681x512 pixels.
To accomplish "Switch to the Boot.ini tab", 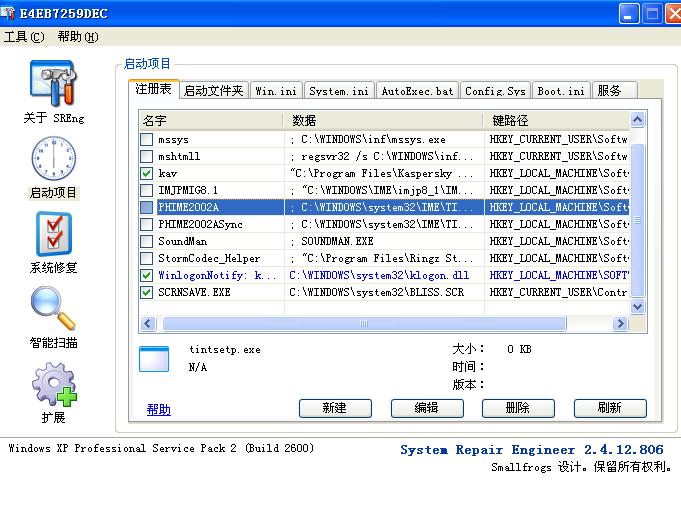I will (x=561, y=91).
